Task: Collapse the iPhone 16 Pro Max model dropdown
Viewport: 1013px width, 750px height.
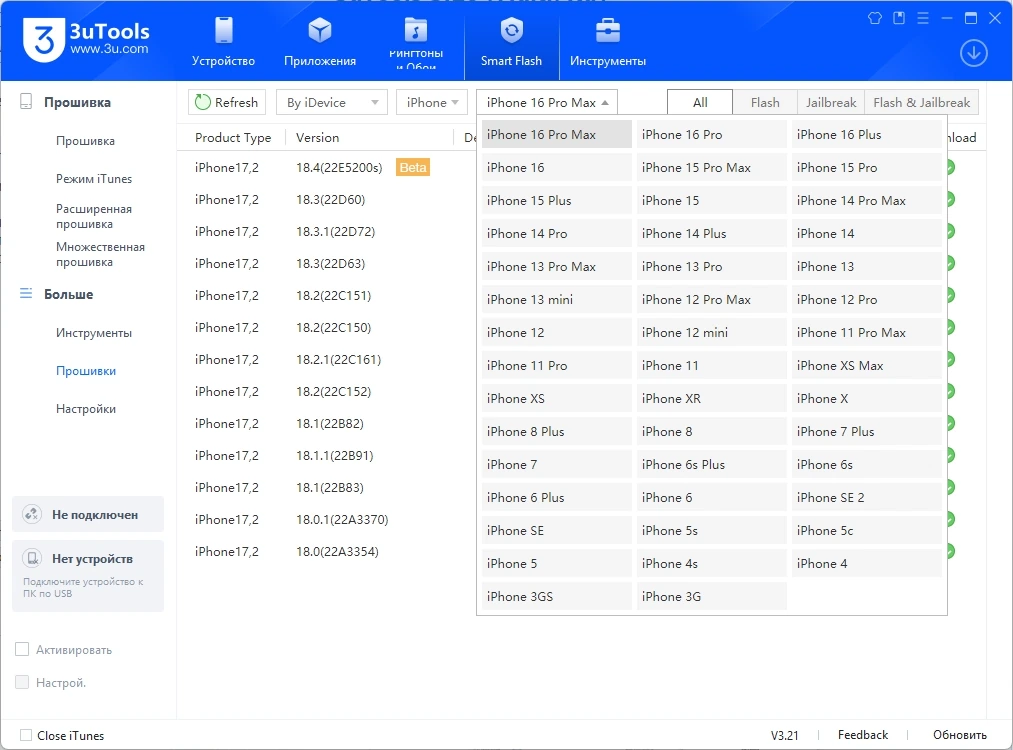Action: point(547,102)
